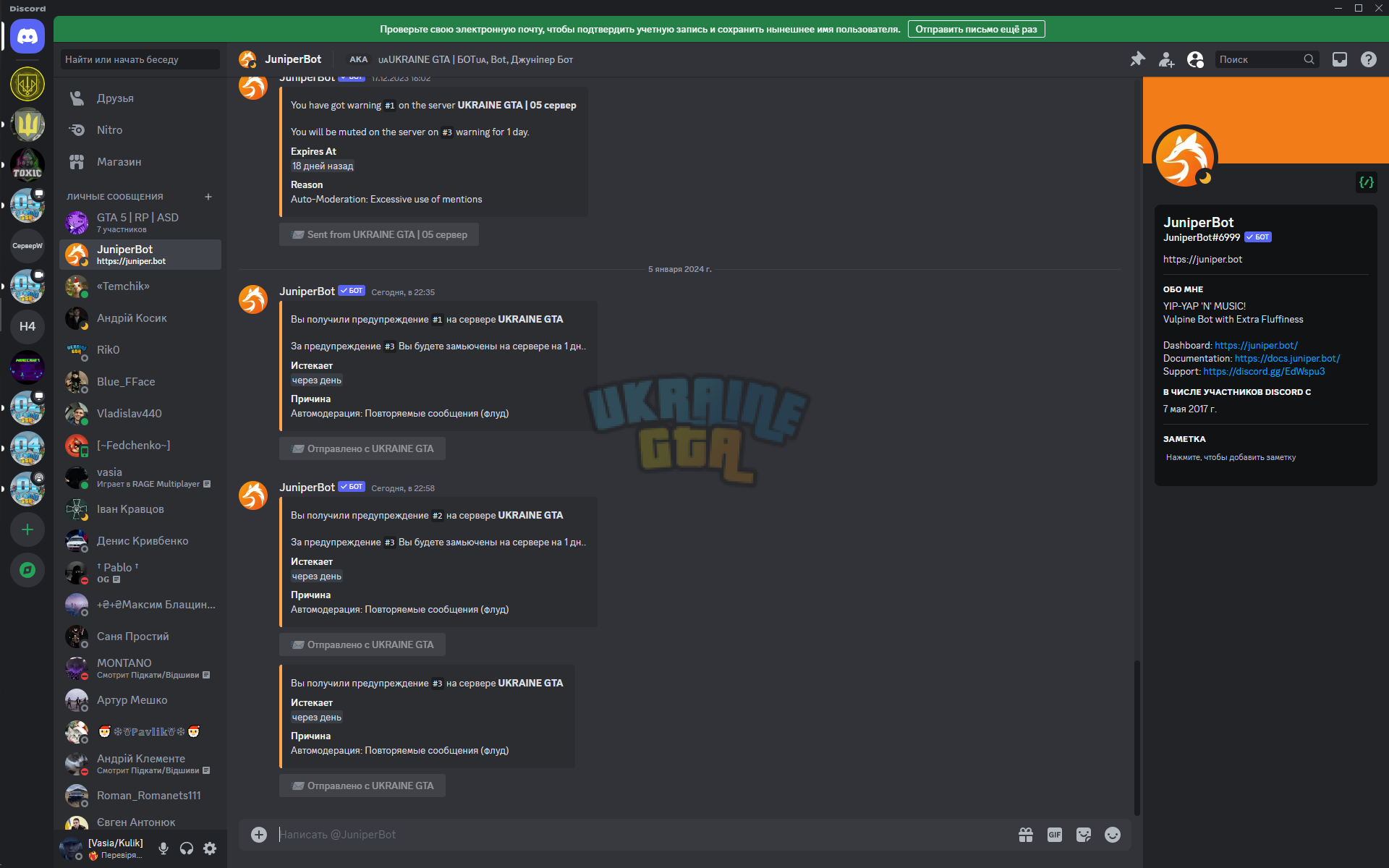1389x868 pixels.
Task: Open the https://juniper.bot/ dashboard link
Action: tap(1256, 345)
